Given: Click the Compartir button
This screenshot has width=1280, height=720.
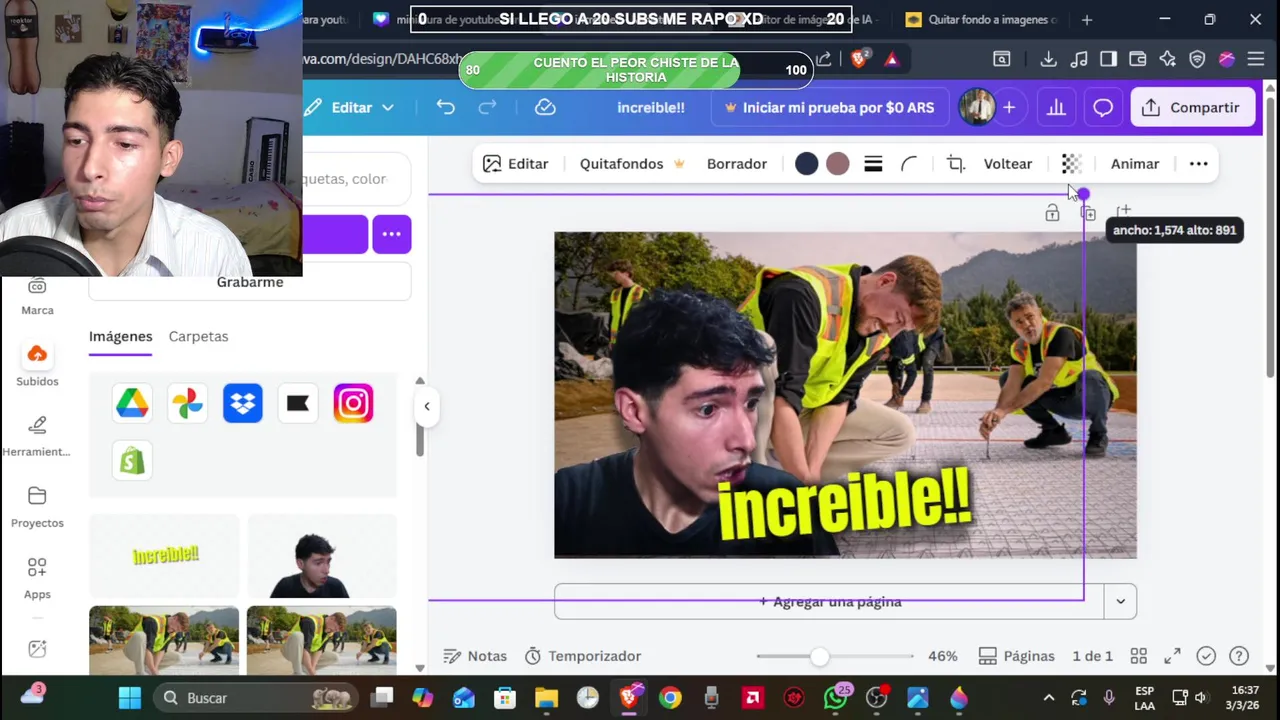Looking at the screenshot, I should tap(1191, 107).
